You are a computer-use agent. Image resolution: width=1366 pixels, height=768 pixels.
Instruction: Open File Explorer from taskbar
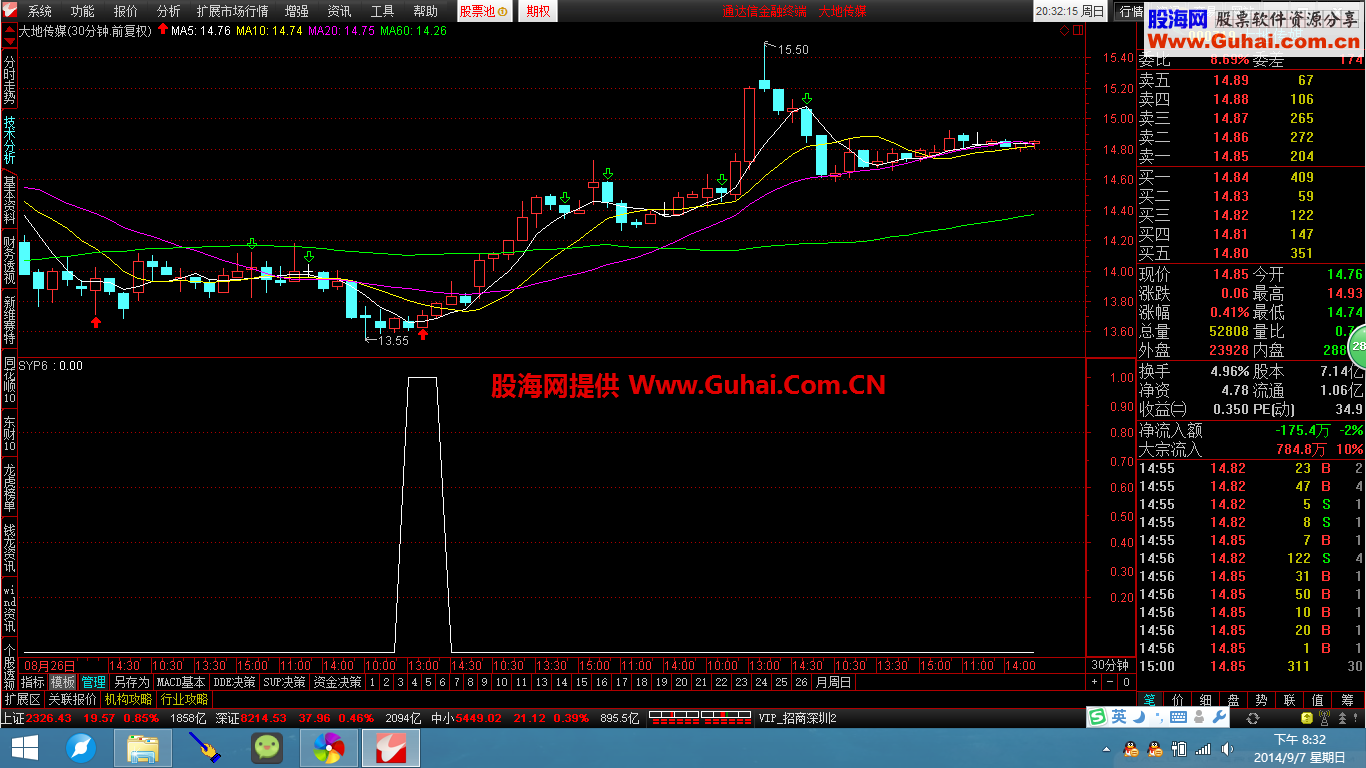pyautogui.click(x=143, y=748)
